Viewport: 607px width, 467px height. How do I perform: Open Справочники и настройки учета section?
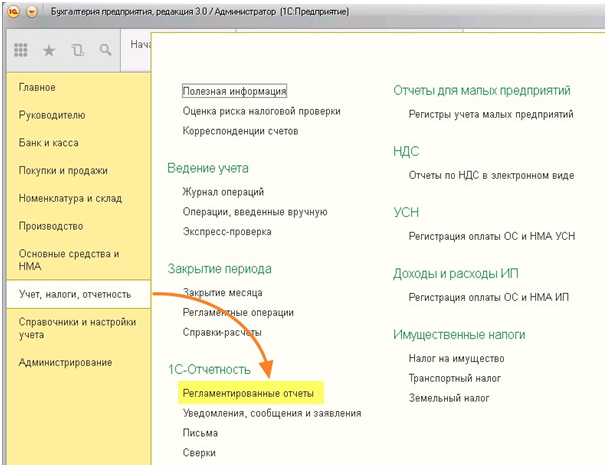77,328
